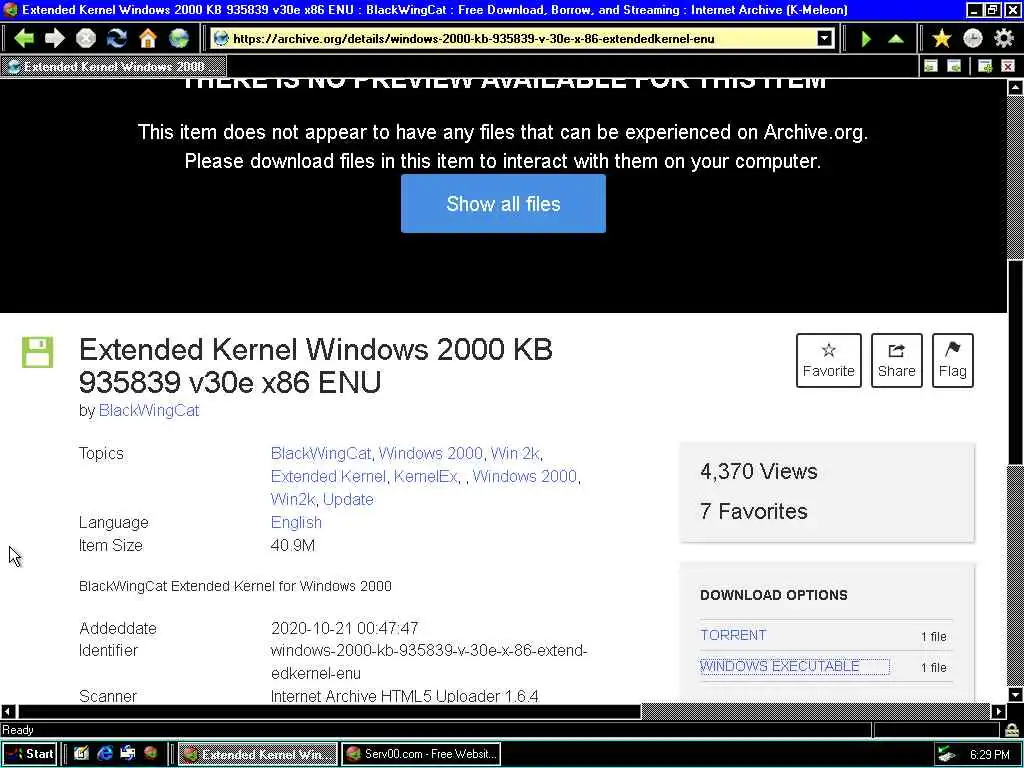Click the system tray network icon
The image size is (1024, 768).
[946, 754]
